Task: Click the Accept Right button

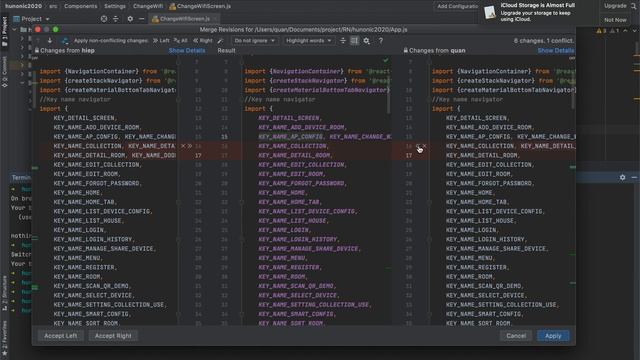Action: (x=113, y=336)
